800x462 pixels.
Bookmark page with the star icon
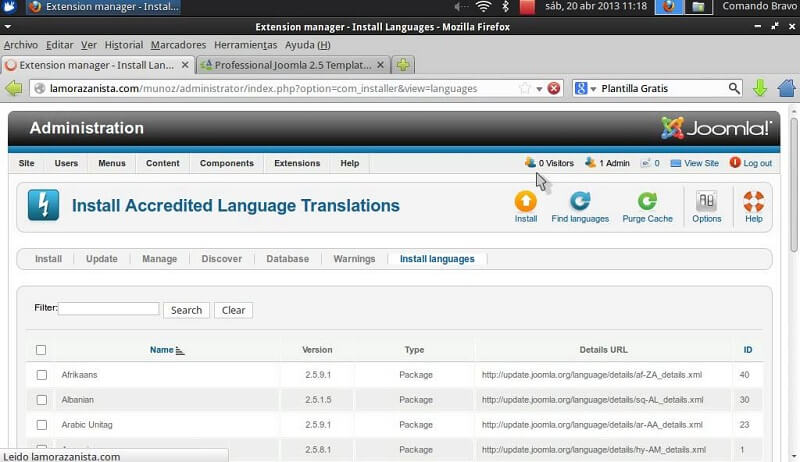[x=524, y=88]
